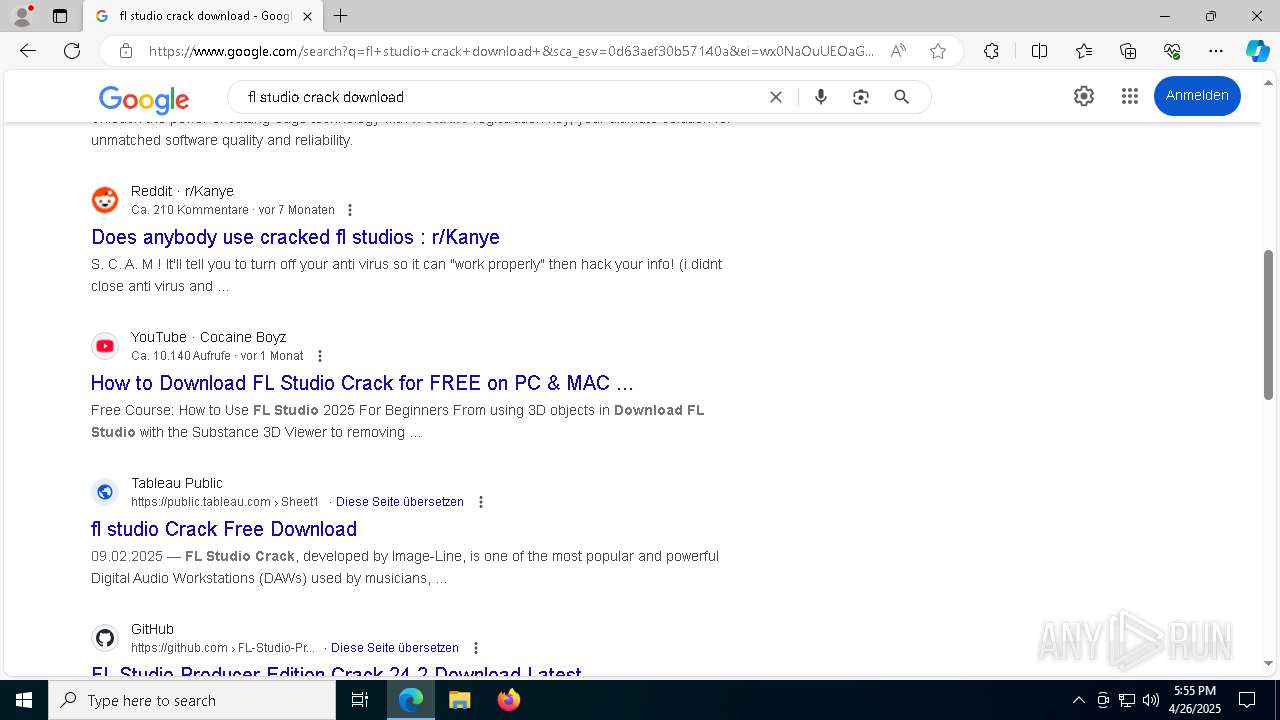The height and width of the screenshot is (720, 1280).
Task: Open Task View on taskbar
Action: 360,700
